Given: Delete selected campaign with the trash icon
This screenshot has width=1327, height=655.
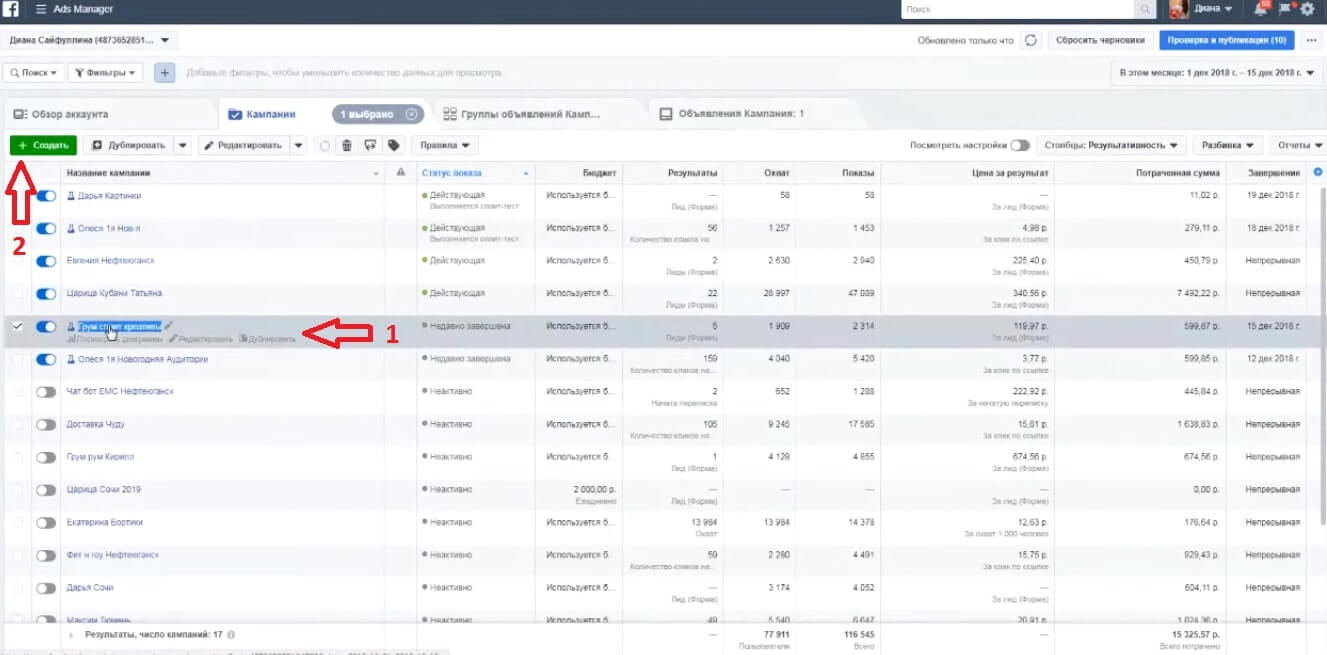Looking at the screenshot, I should (x=347, y=145).
